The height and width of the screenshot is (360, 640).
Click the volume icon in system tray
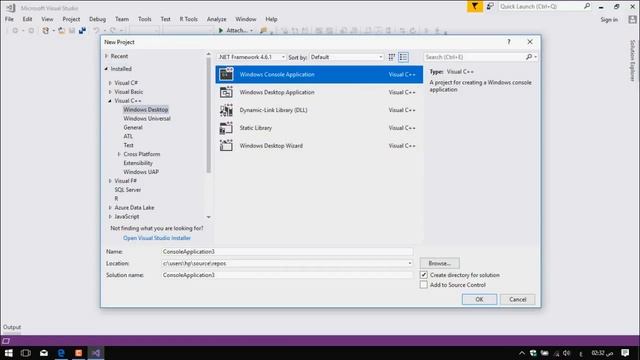click(567, 353)
